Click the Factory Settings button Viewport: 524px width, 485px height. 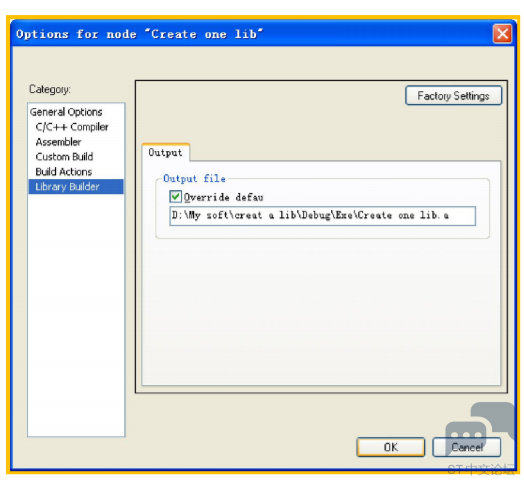click(x=453, y=96)
